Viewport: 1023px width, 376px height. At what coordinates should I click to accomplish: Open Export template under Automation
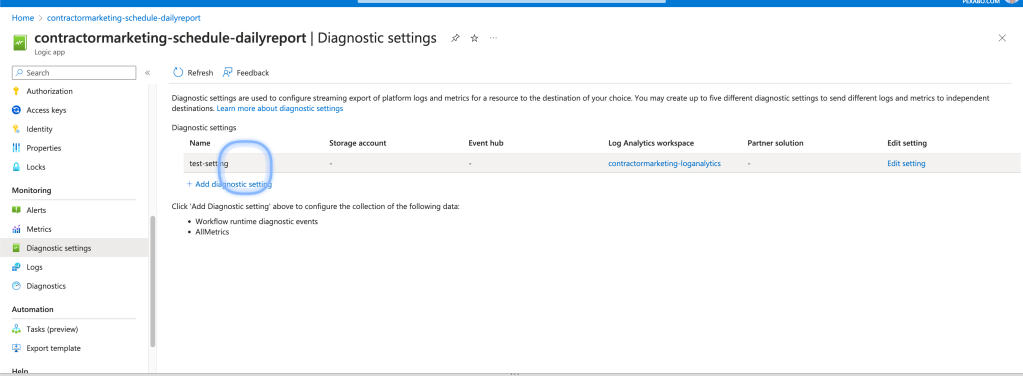(x=53, y=348)
